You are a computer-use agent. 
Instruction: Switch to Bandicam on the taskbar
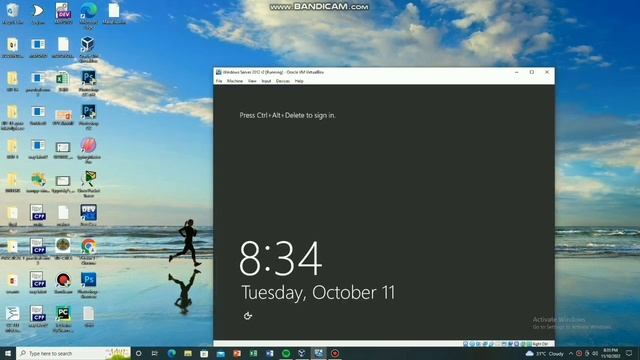[x=335, y=353]
